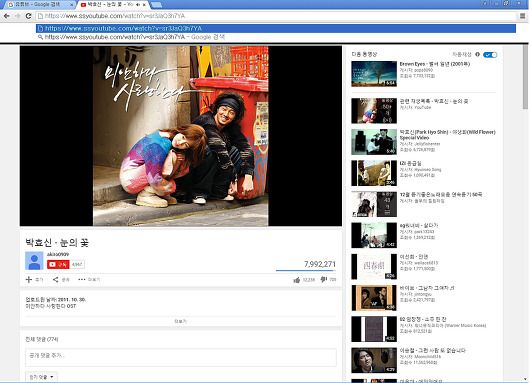Viewport: 530px width, 383px height.
Task: Open the 이선희 video thumbnail
Action: point(374,267)
